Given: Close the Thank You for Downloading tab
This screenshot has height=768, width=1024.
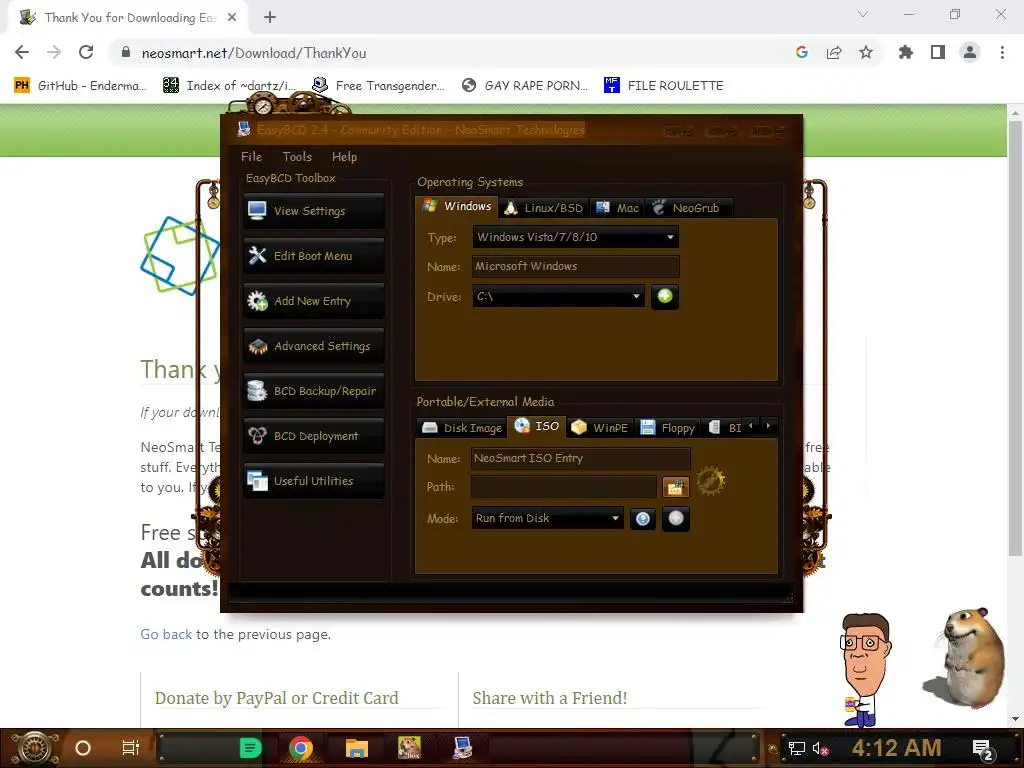Looking at the screenshot, I should tap(232, 17).
